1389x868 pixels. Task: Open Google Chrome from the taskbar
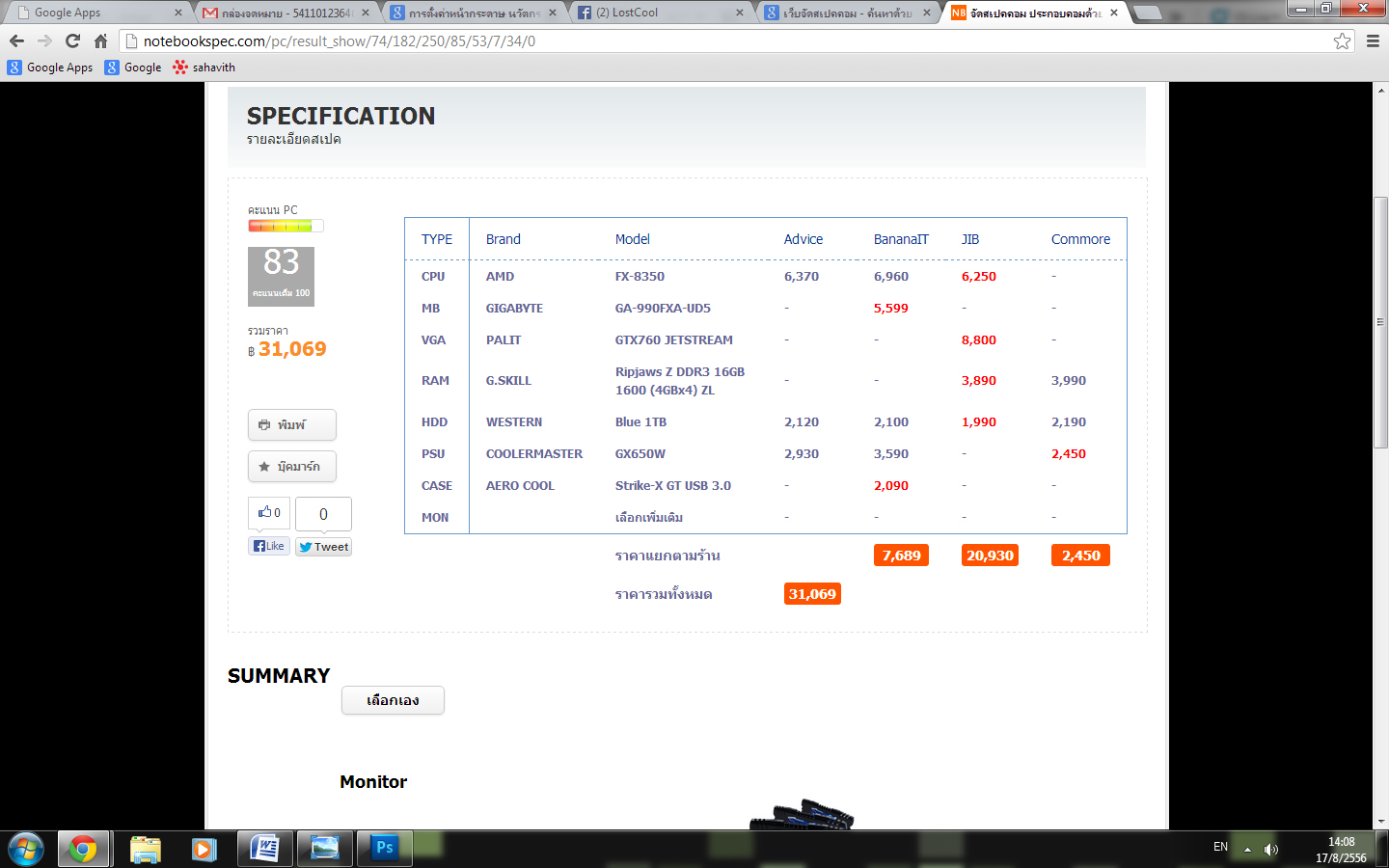[83, 850]
